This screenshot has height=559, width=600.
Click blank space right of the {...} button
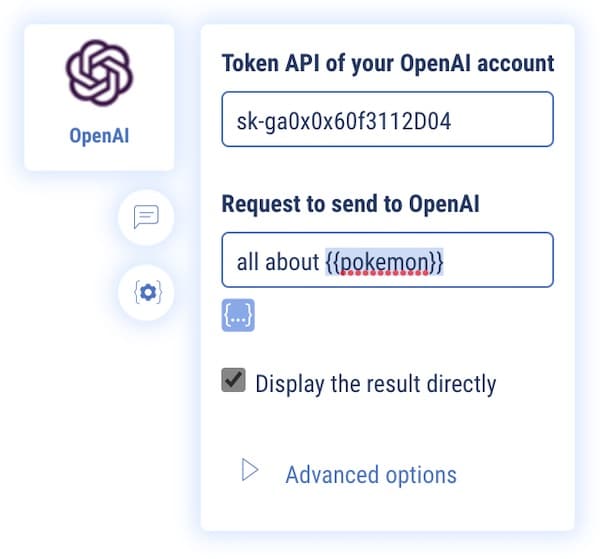(x=400, y=316)
